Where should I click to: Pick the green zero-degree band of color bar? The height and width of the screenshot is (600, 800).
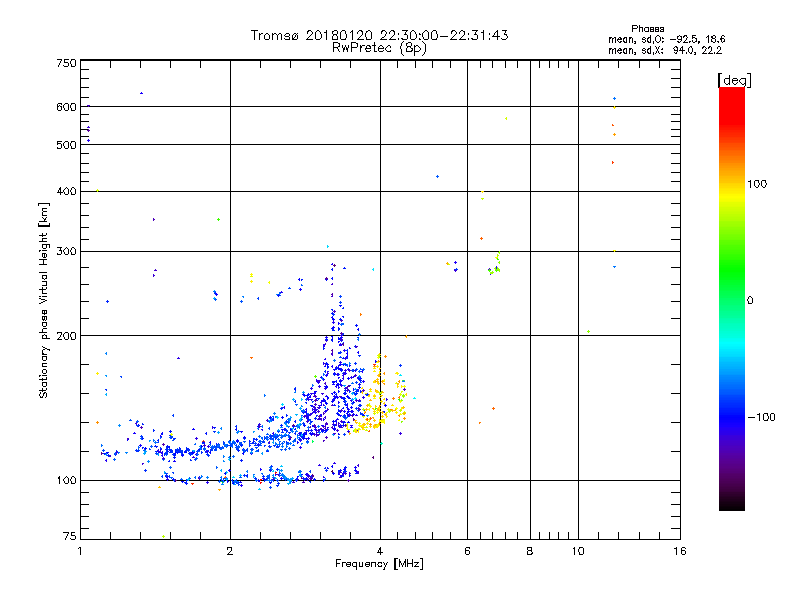732,300
